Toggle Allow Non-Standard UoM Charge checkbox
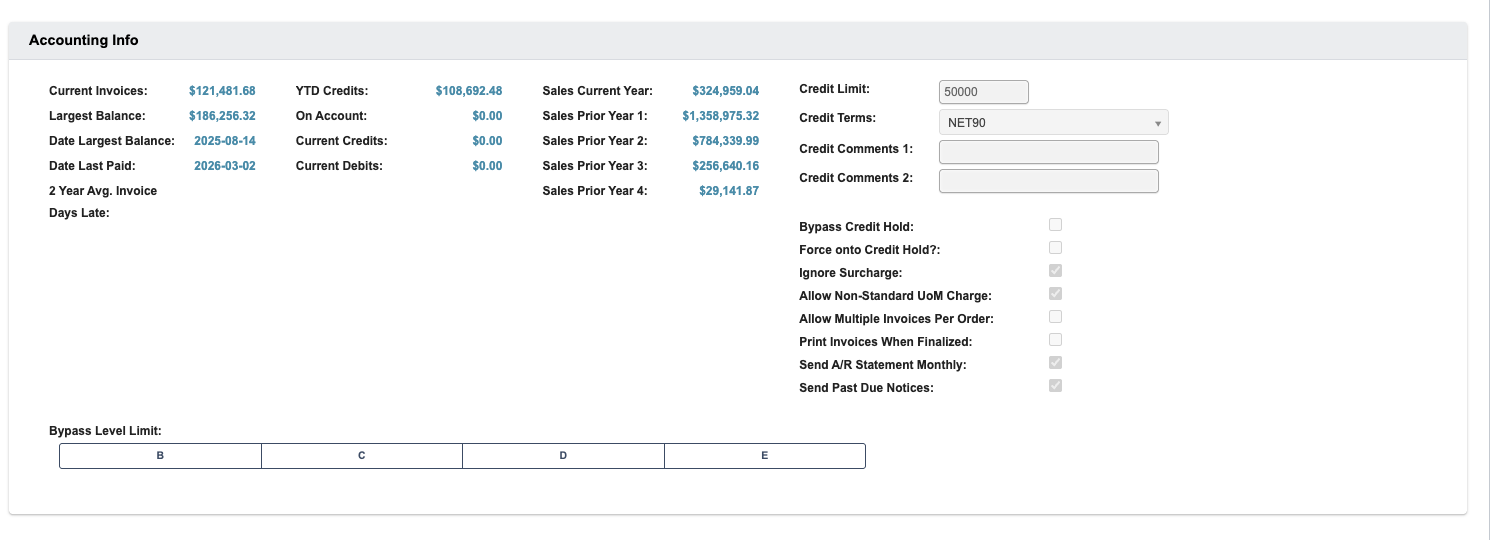This screenshot has height=540, width=1490. coord(1055,294)
